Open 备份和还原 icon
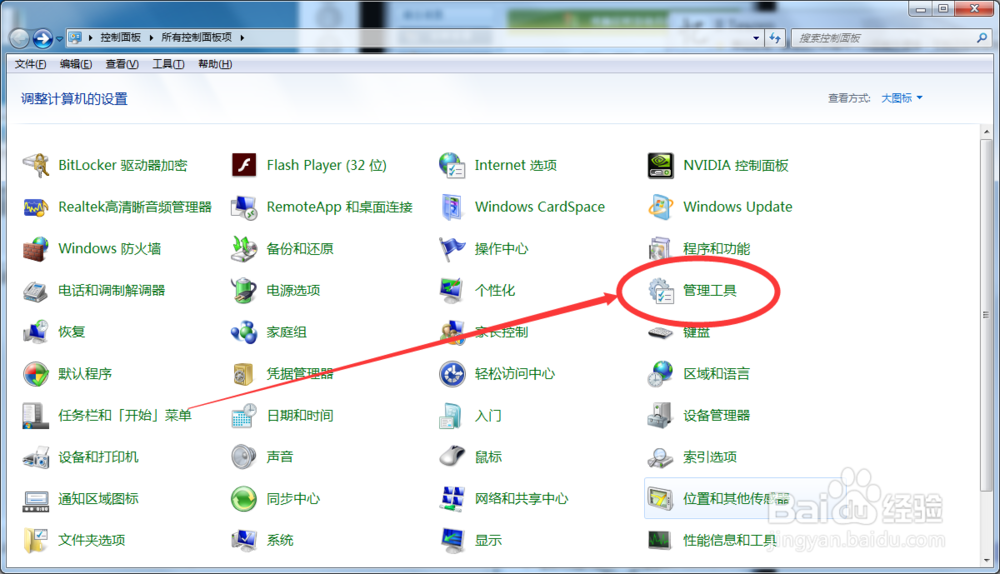 (244, 249)
